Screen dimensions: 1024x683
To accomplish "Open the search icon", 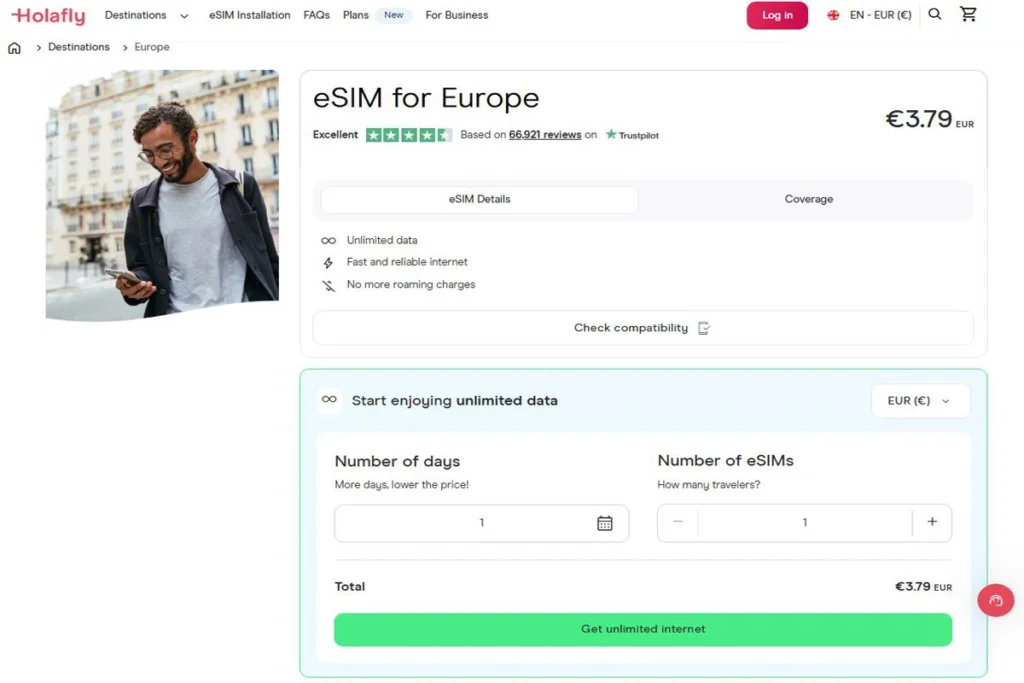I will (934, 14).
